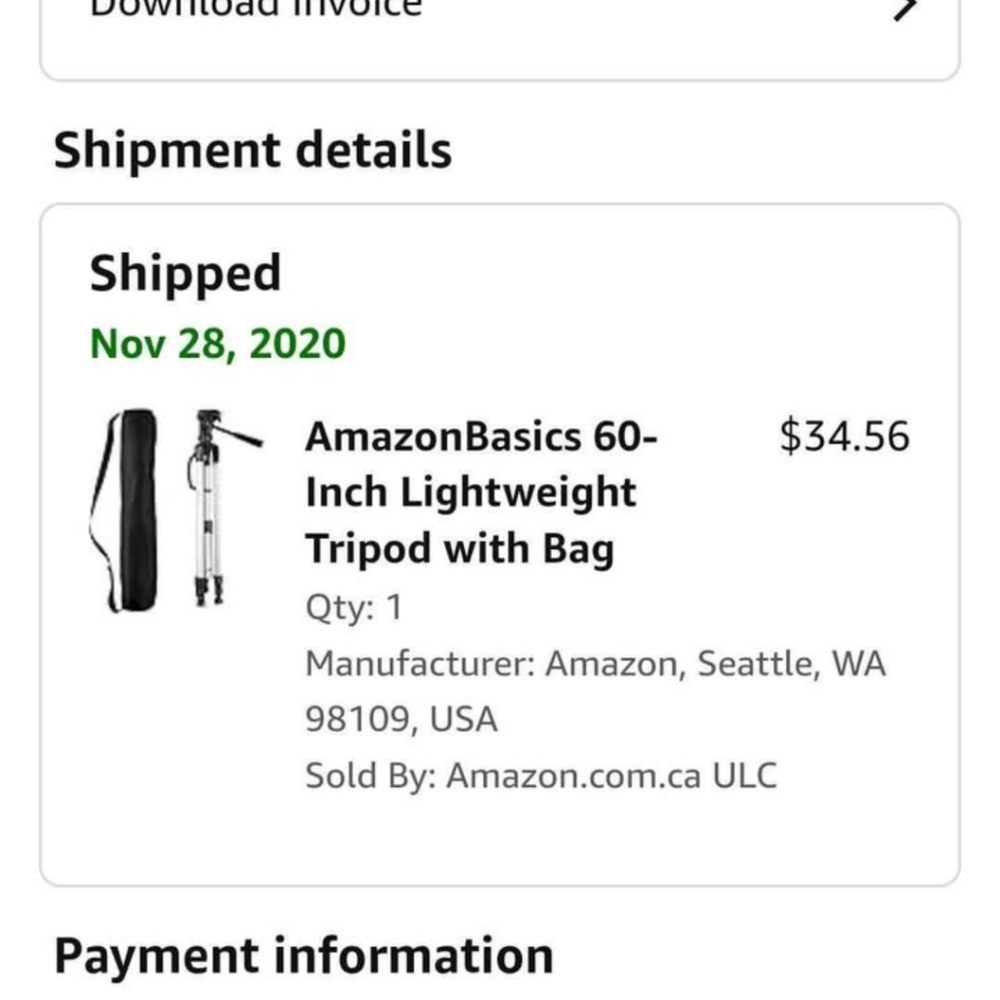Open the tripod bag product thumbnail

[x=176, y=511]
